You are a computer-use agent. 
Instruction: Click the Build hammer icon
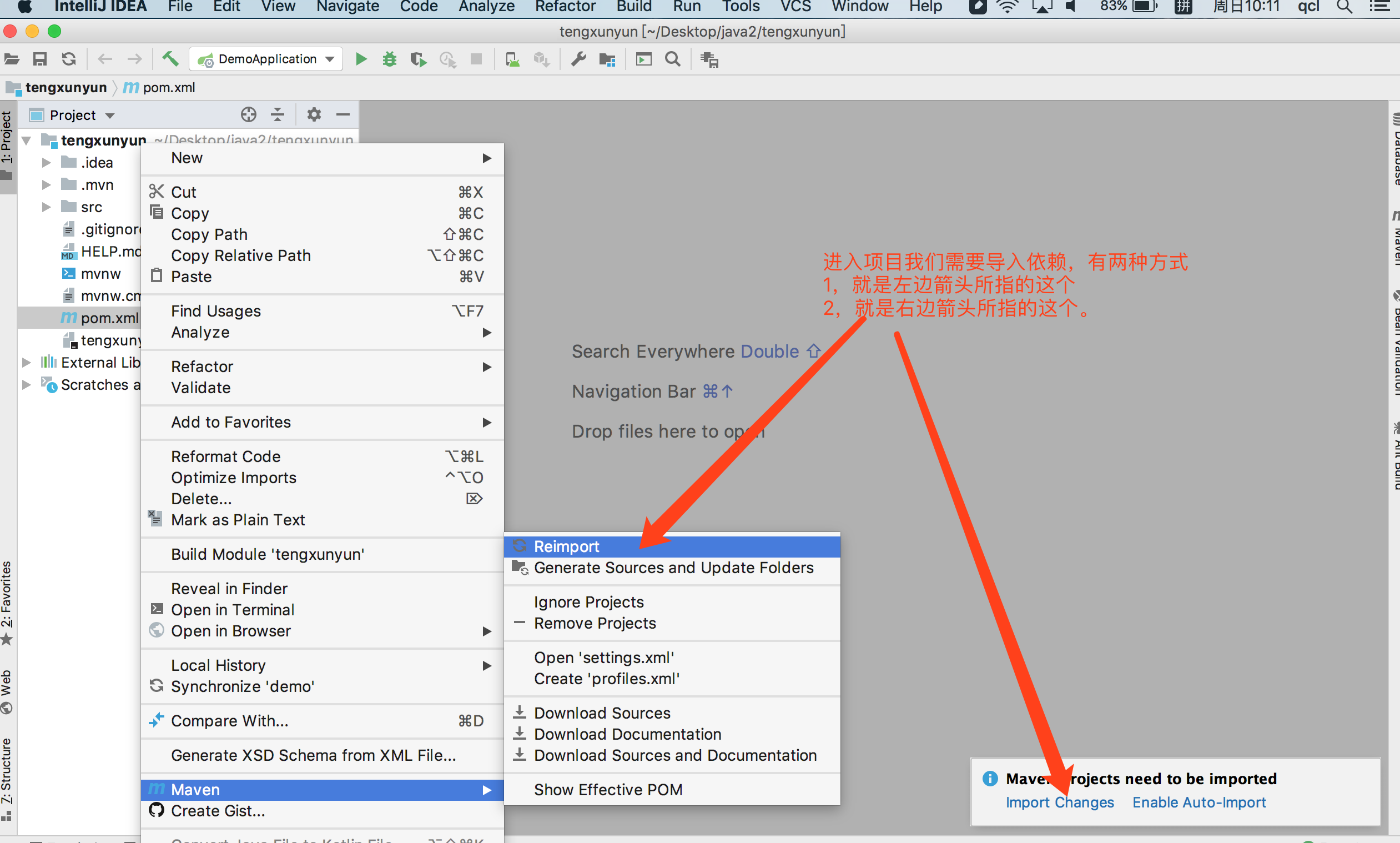click(170, 58)
